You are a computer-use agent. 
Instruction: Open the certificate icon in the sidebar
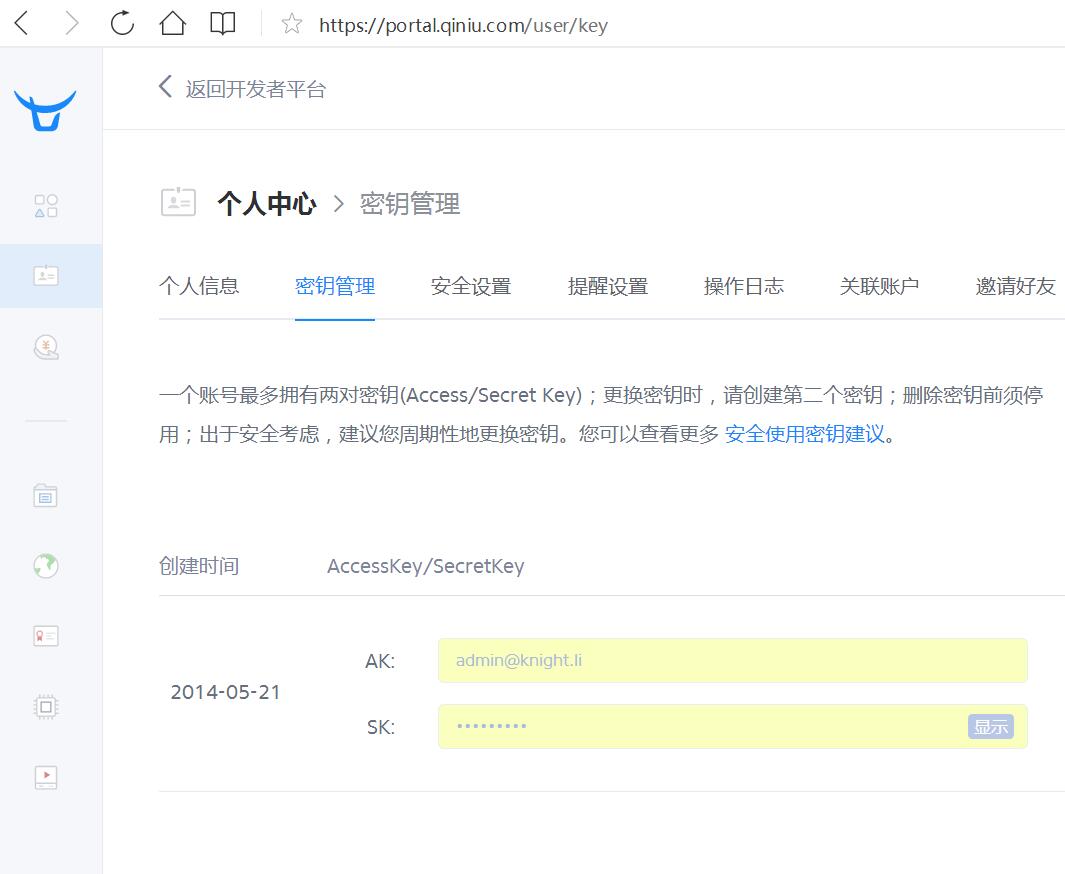(x=46, y=634)
